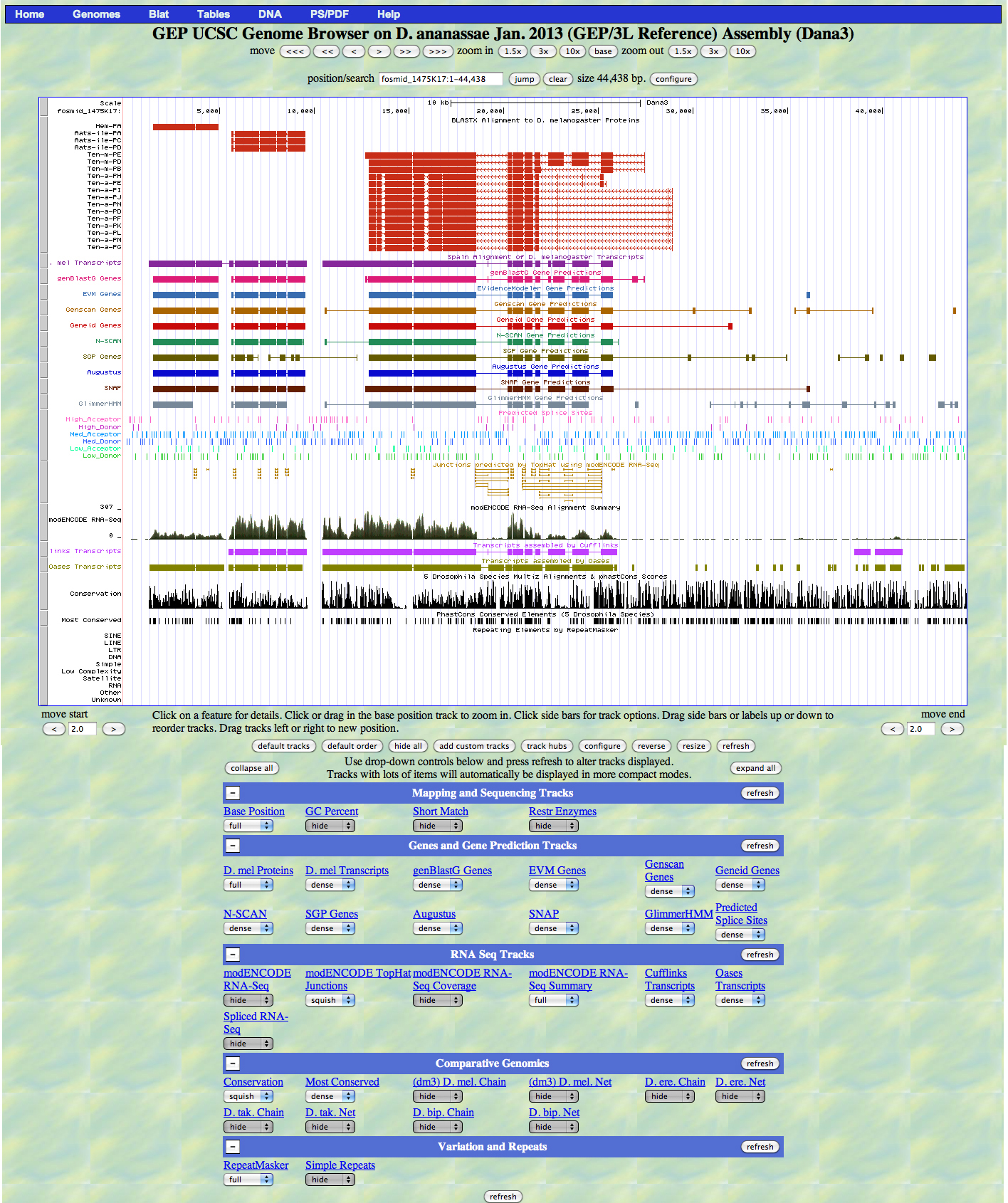Screen dimensions: 1008x1203
Task: Open D. mel Proteins visibility dropdown
Action: (x=248, y=885)
